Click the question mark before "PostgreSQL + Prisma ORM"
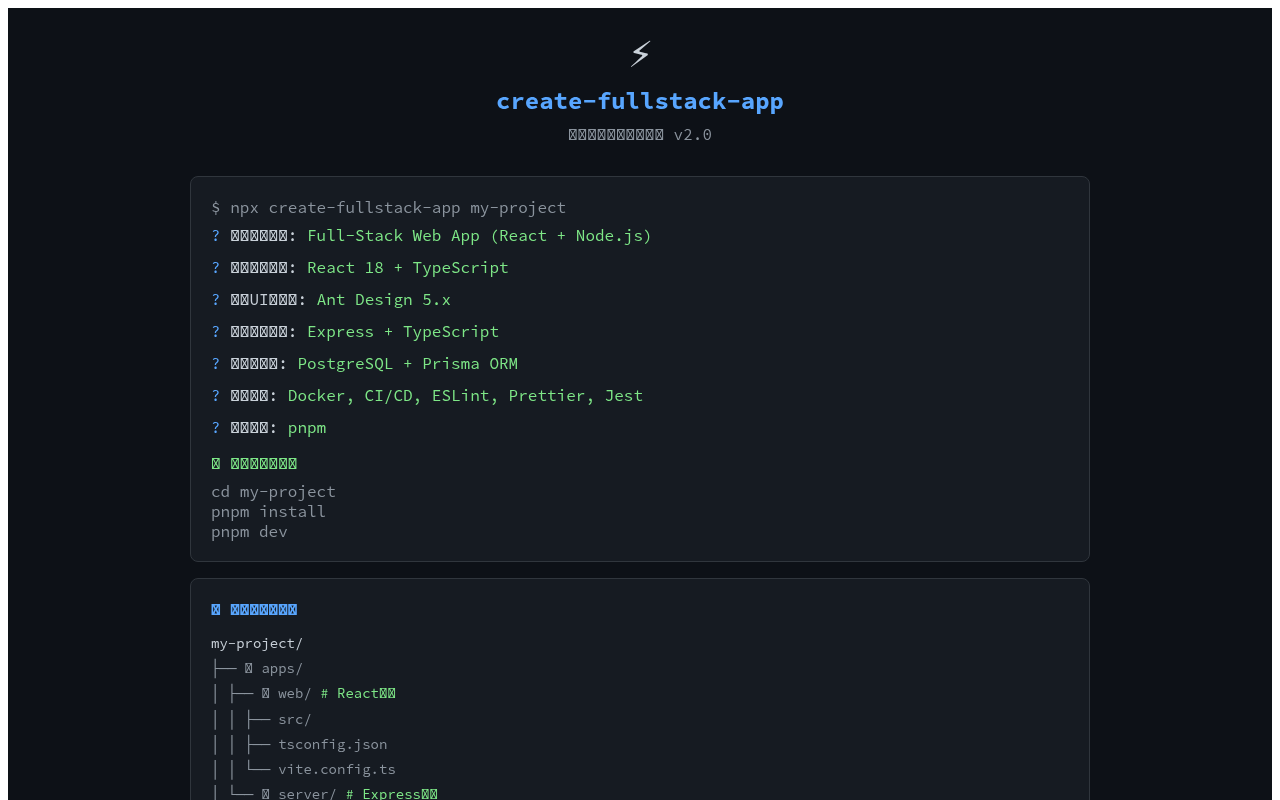1280x800 pixels. click(216, 364)
